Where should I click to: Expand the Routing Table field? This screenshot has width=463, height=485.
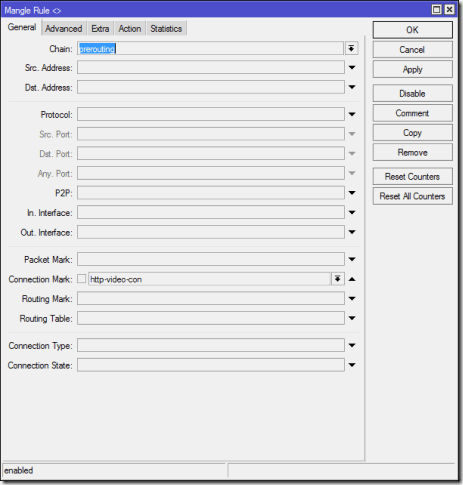pos(352,318)
